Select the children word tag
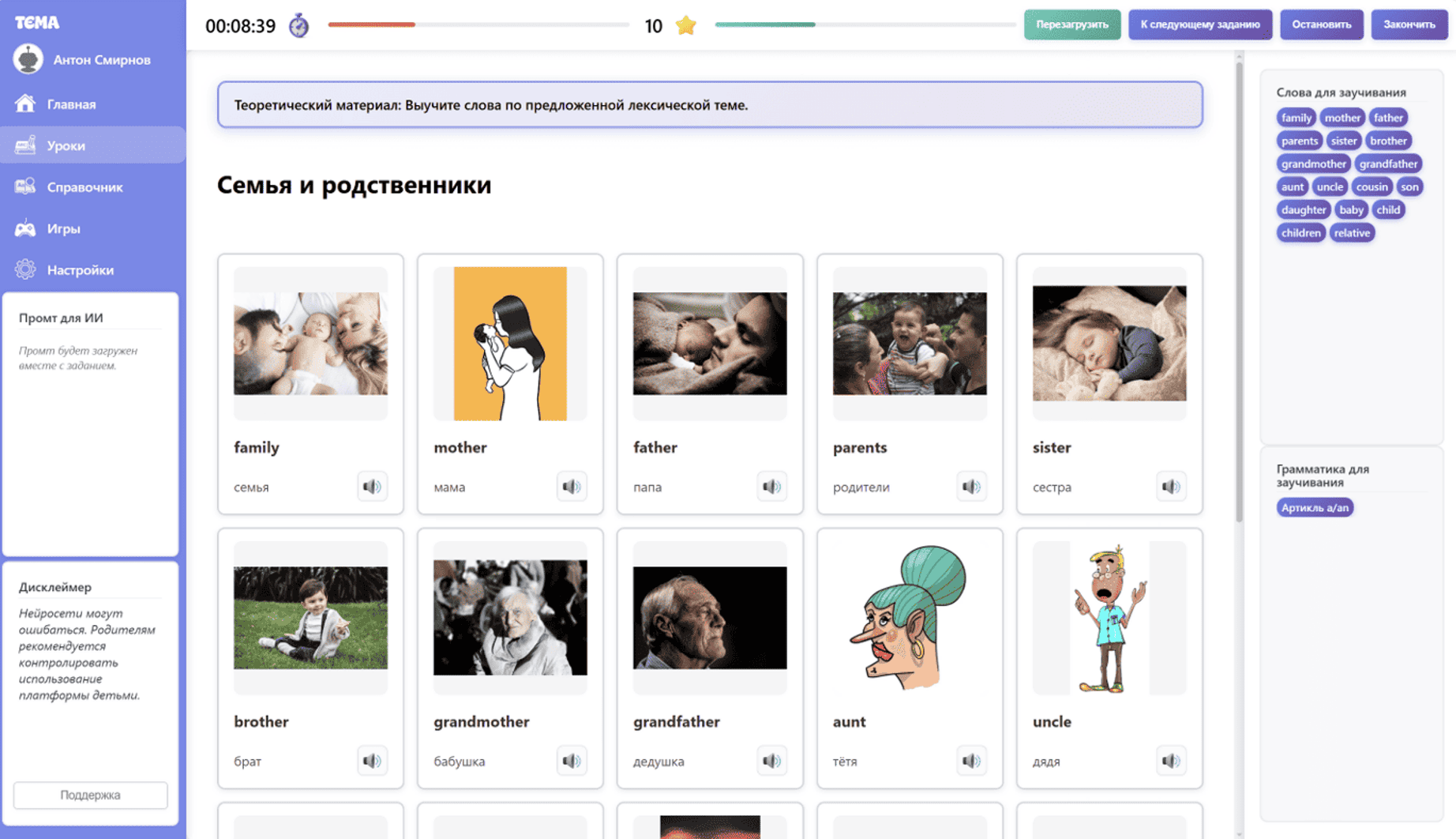 (x=1300, y=232)
